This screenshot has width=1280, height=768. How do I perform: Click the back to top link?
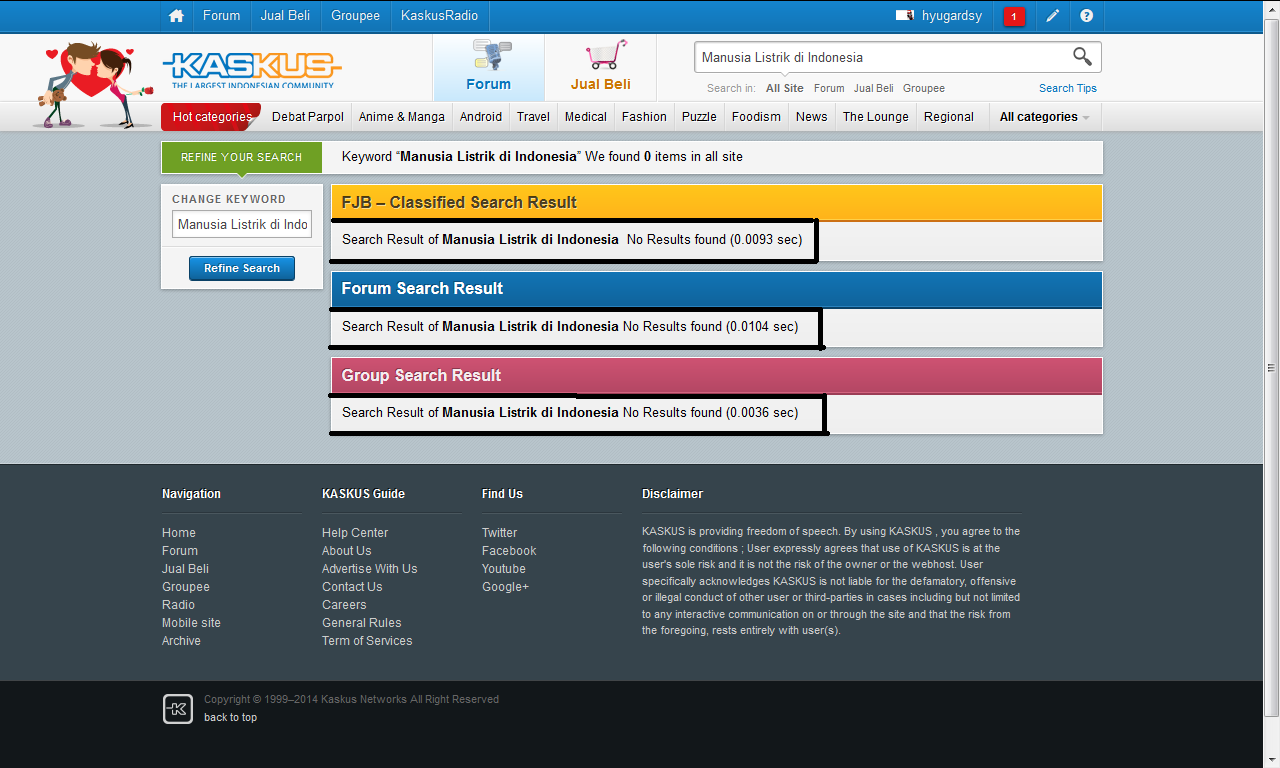tap(230, 717)
